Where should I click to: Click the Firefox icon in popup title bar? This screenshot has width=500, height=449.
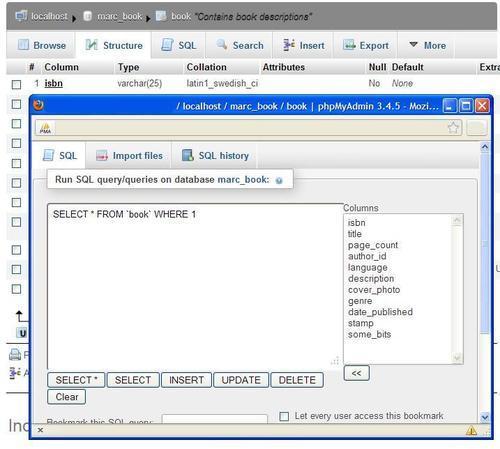[39, 105]
